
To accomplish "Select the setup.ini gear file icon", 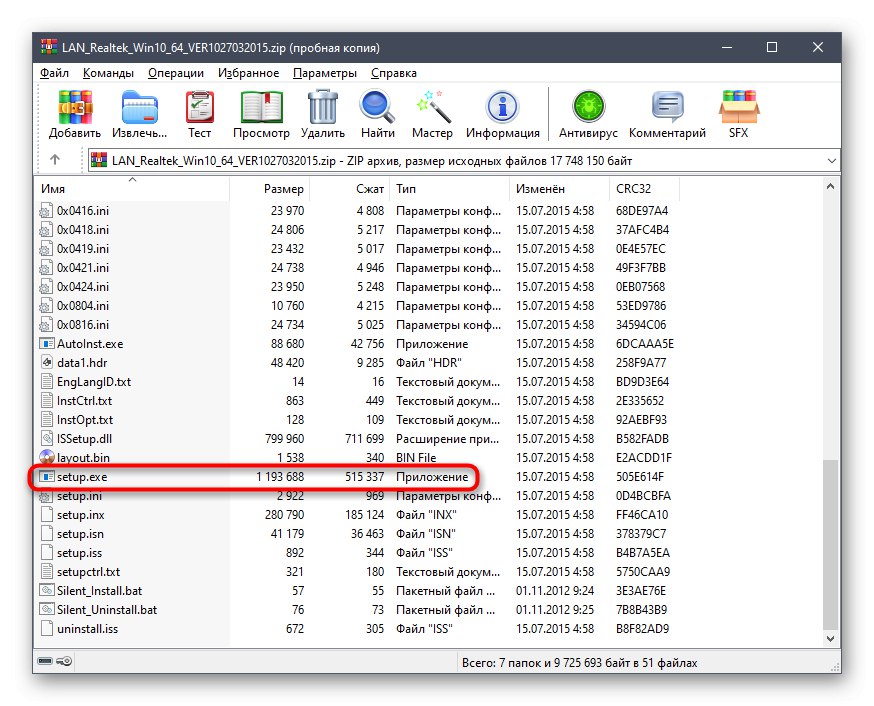I will [x=47, y=495].
